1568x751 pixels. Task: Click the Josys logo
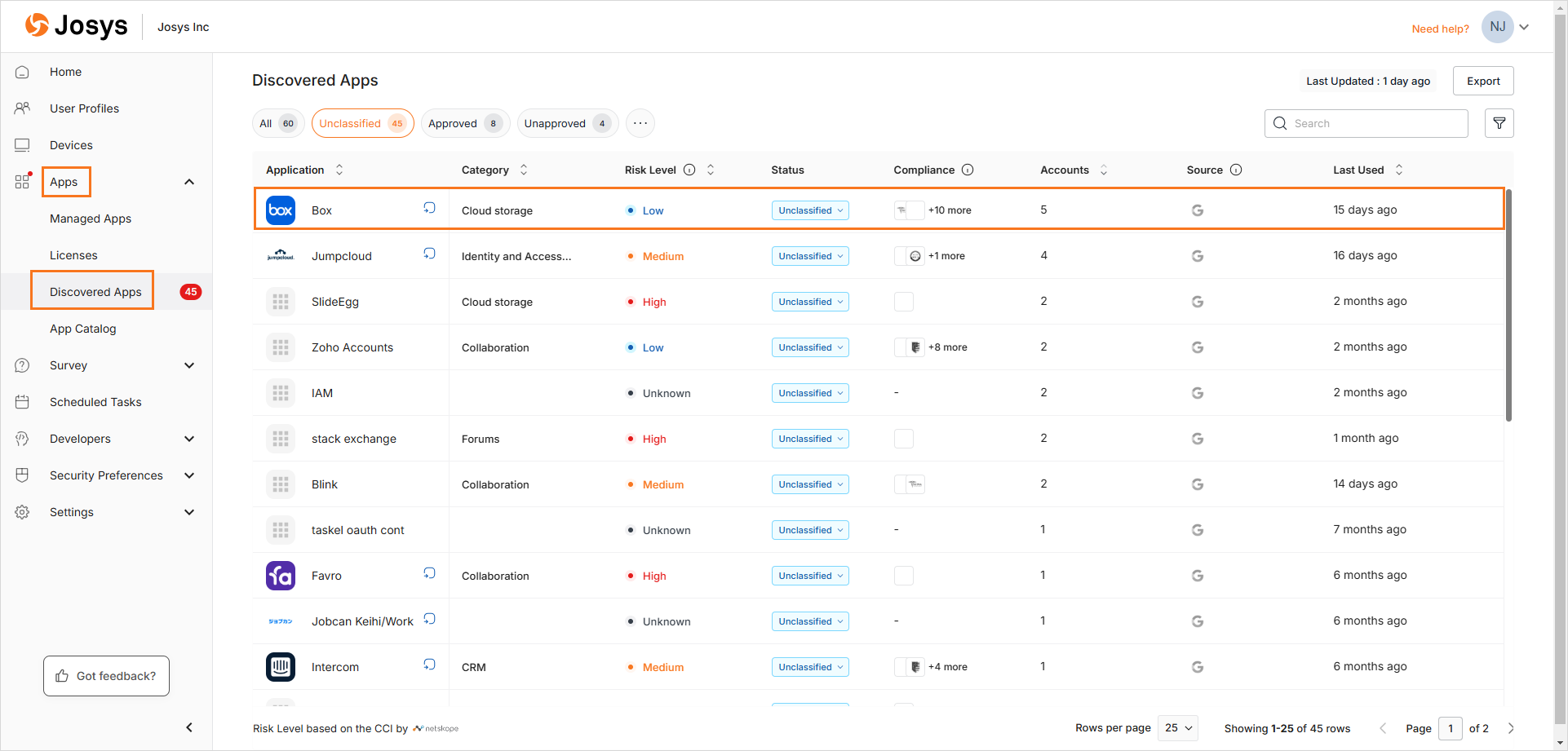click(76, 26)
